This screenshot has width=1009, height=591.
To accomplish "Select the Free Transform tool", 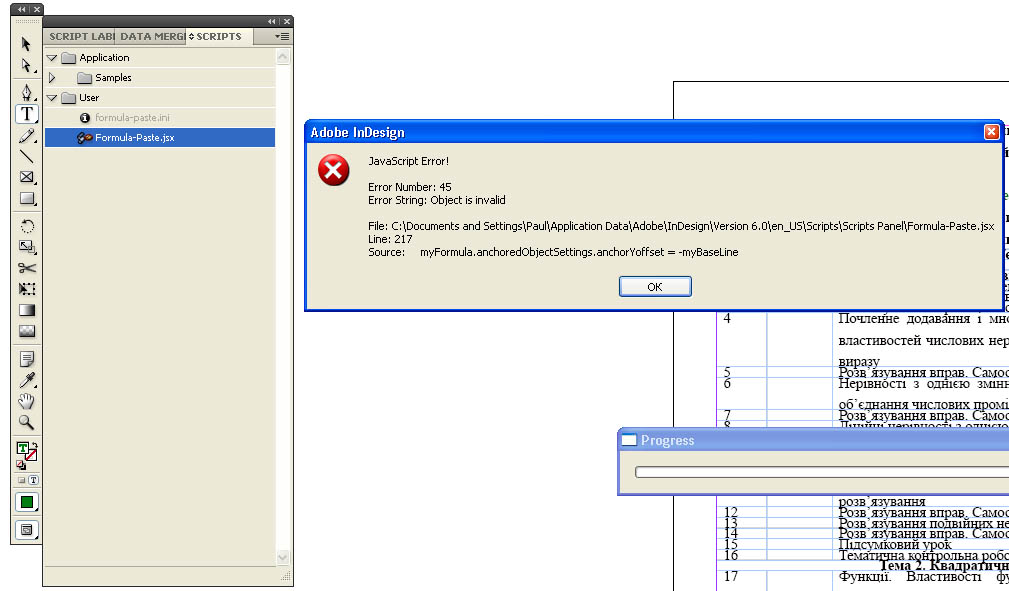I will (26, 289).
